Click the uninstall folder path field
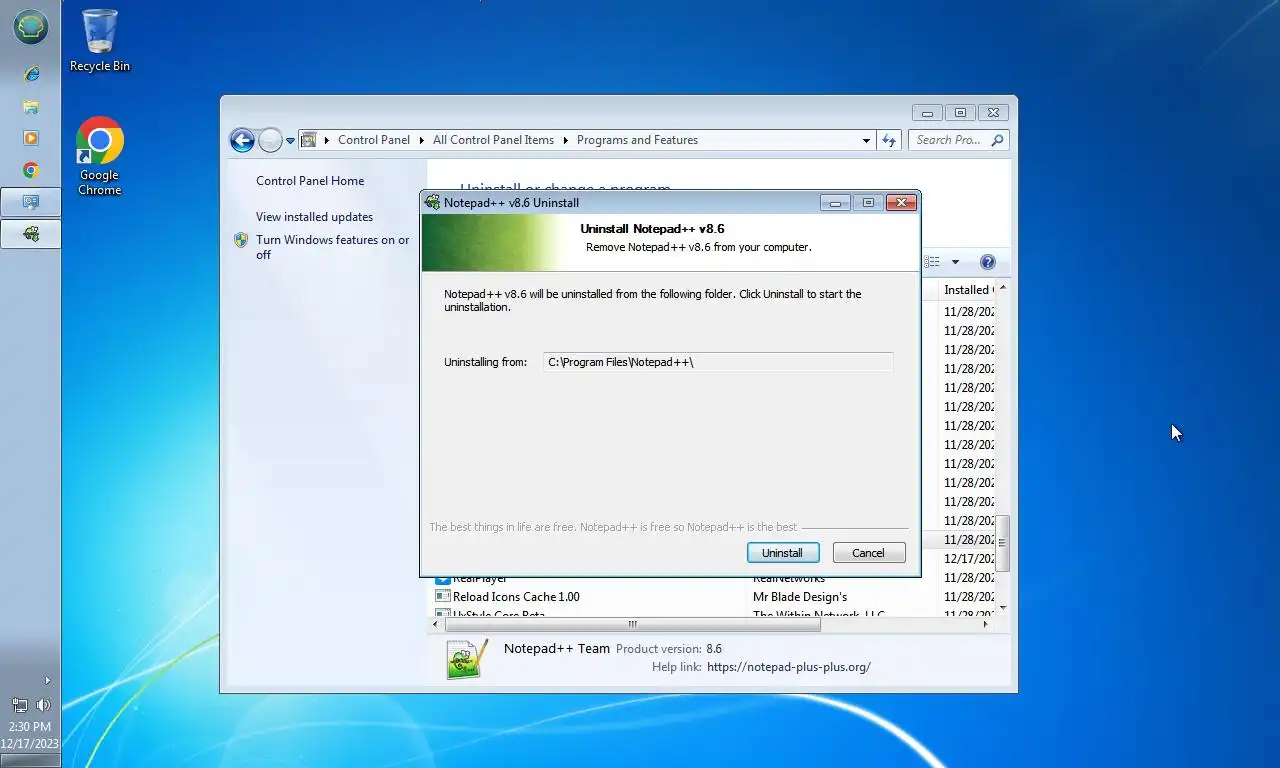Image resolution: width=1280 pixels, height=768 pixels. point(718,362)
